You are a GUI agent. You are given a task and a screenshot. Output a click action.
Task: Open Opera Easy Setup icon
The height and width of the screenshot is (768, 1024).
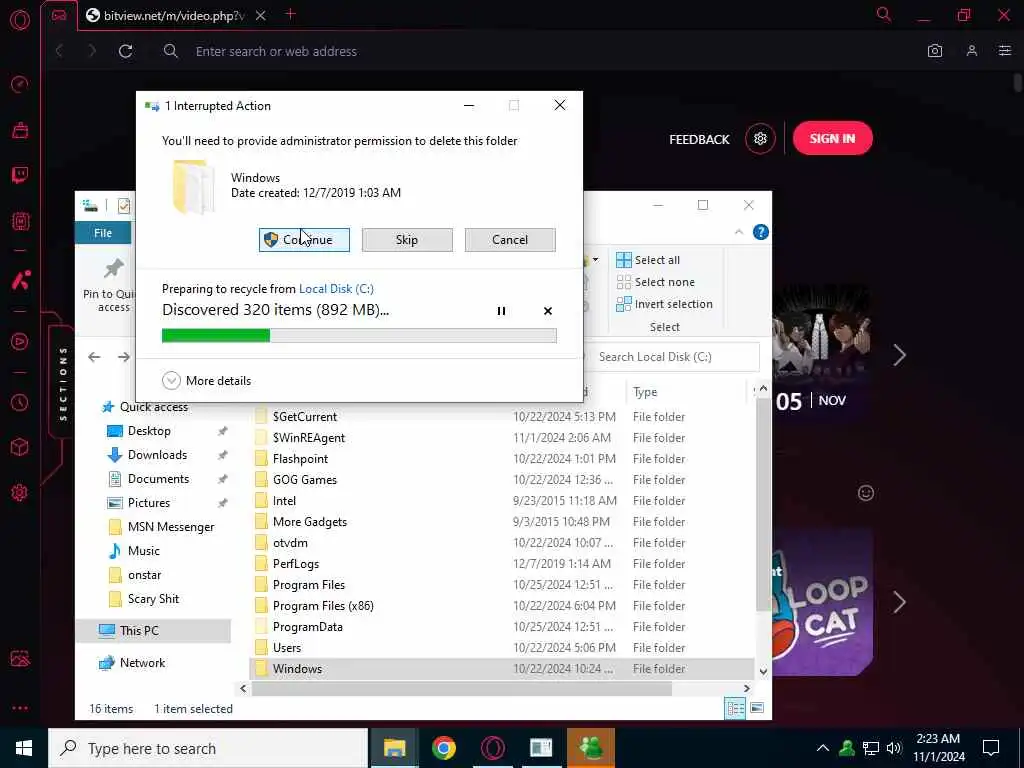click(x=1005, y=51)
